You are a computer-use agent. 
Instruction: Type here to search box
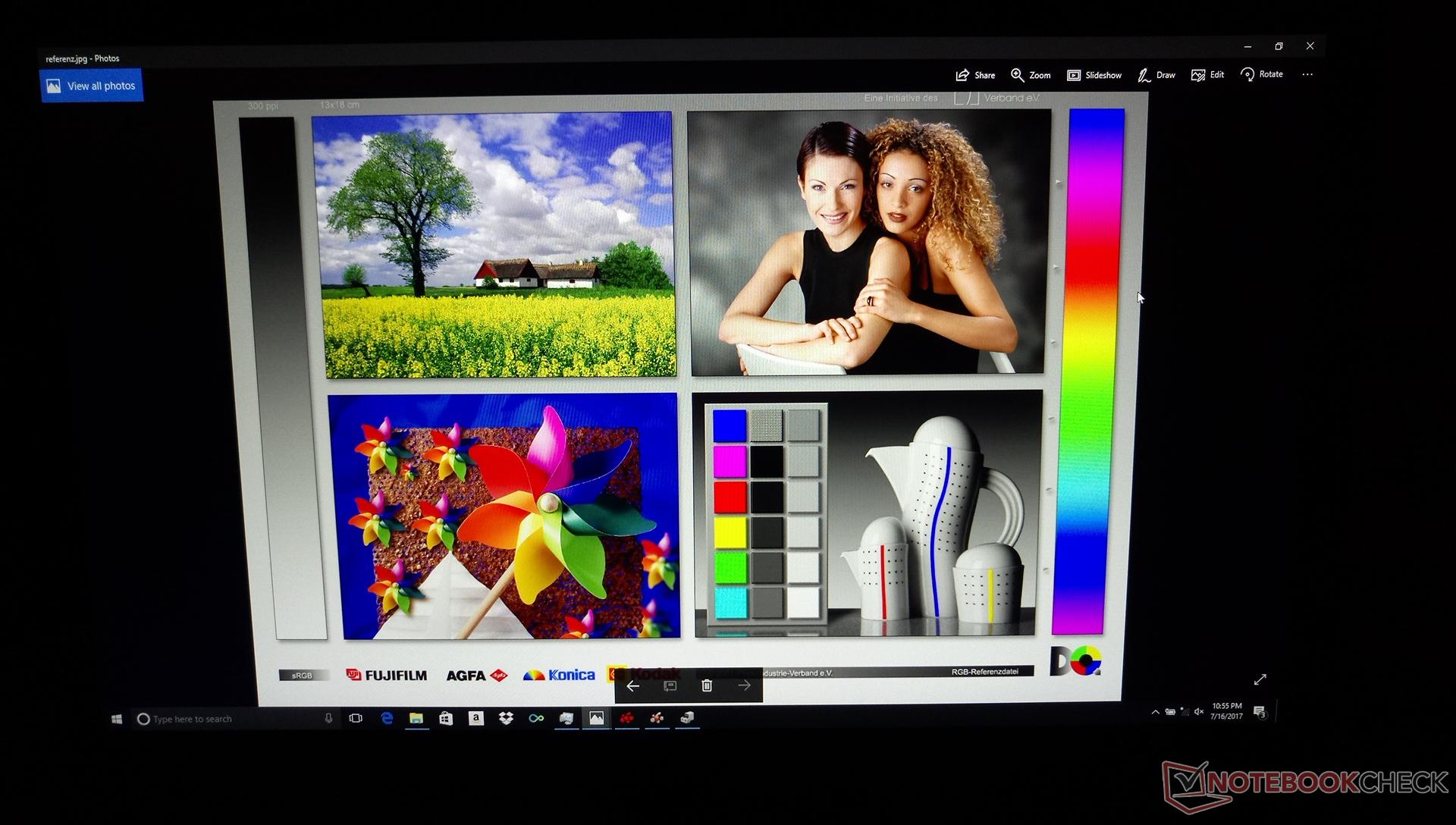tap(227, 719)
